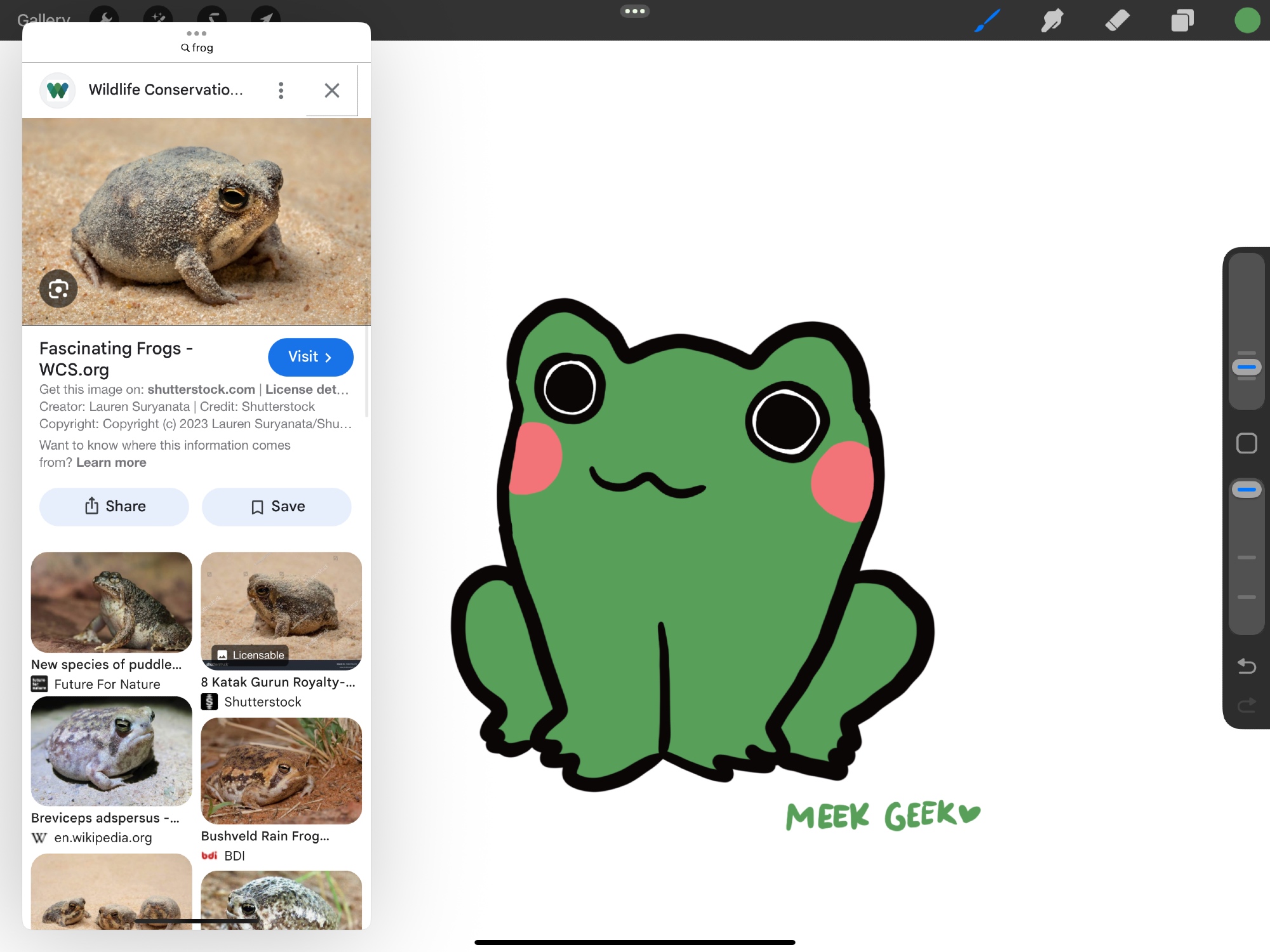The height and width of the screenshot is (952, 1270).
Task: Tap the Undo arrow in sidebar
Action: 1247,666
